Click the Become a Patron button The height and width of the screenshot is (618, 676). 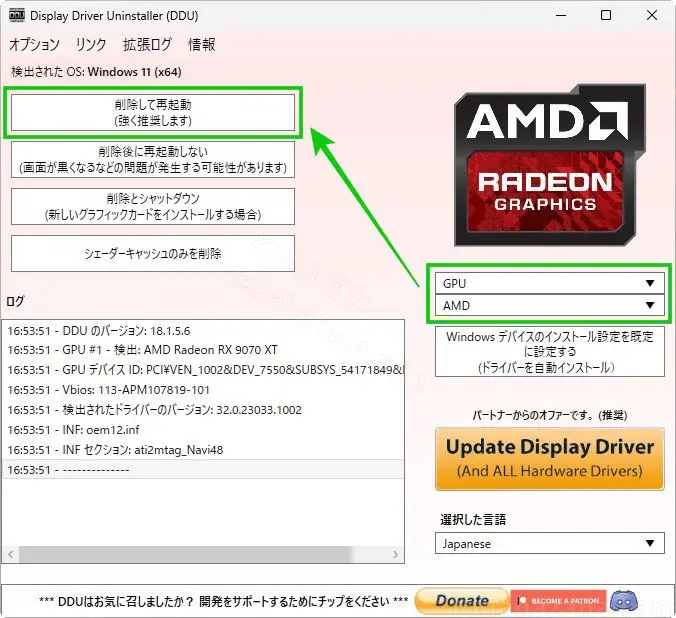[558, 601]
